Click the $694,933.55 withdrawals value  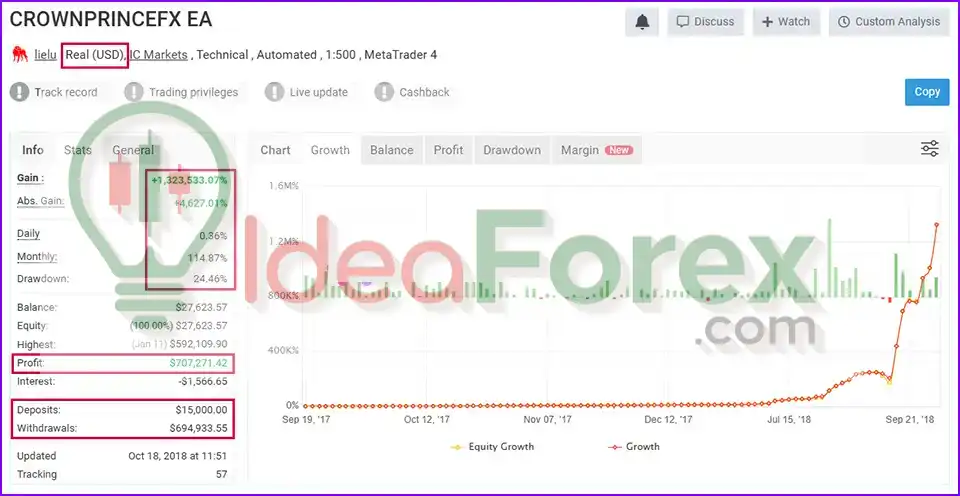198,429
